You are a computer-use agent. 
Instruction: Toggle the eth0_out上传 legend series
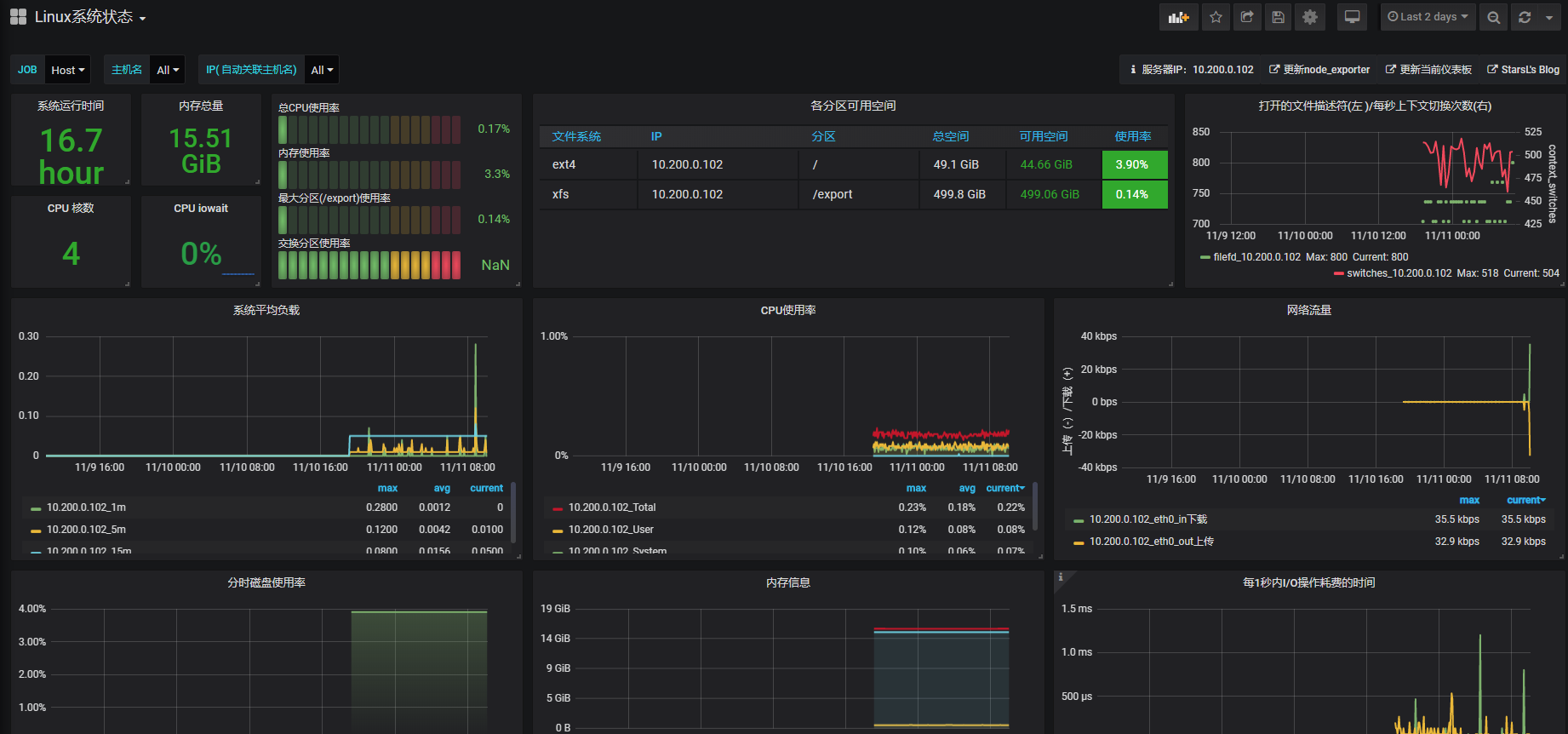1152,542
